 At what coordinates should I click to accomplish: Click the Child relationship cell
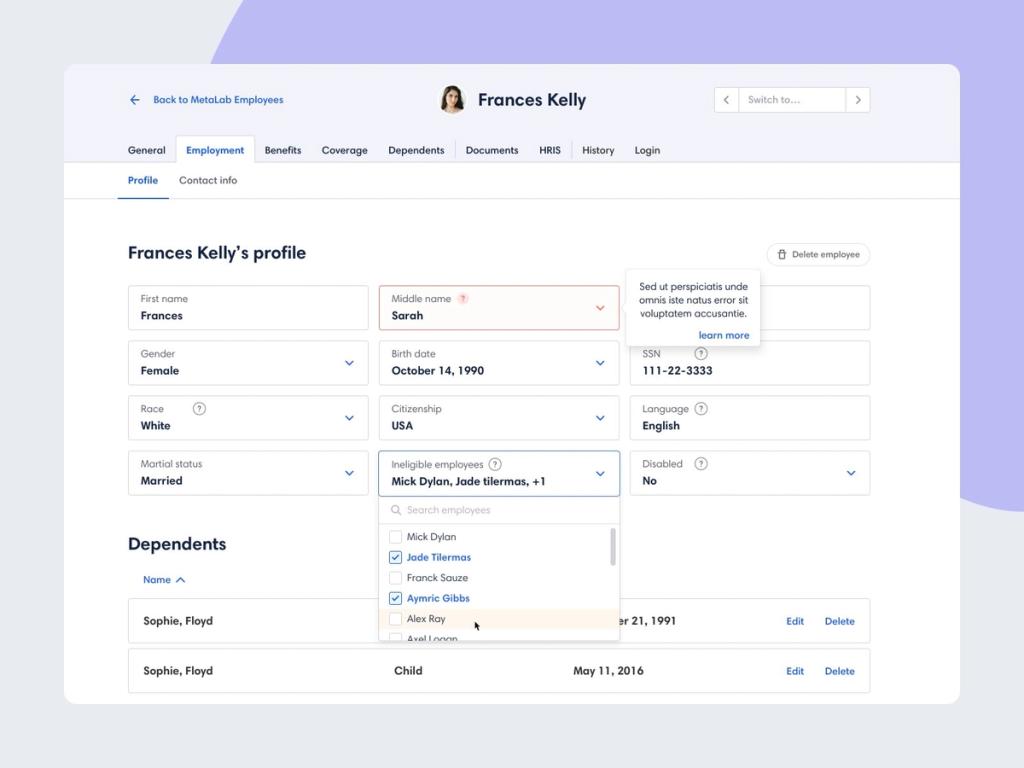point(408,671)
